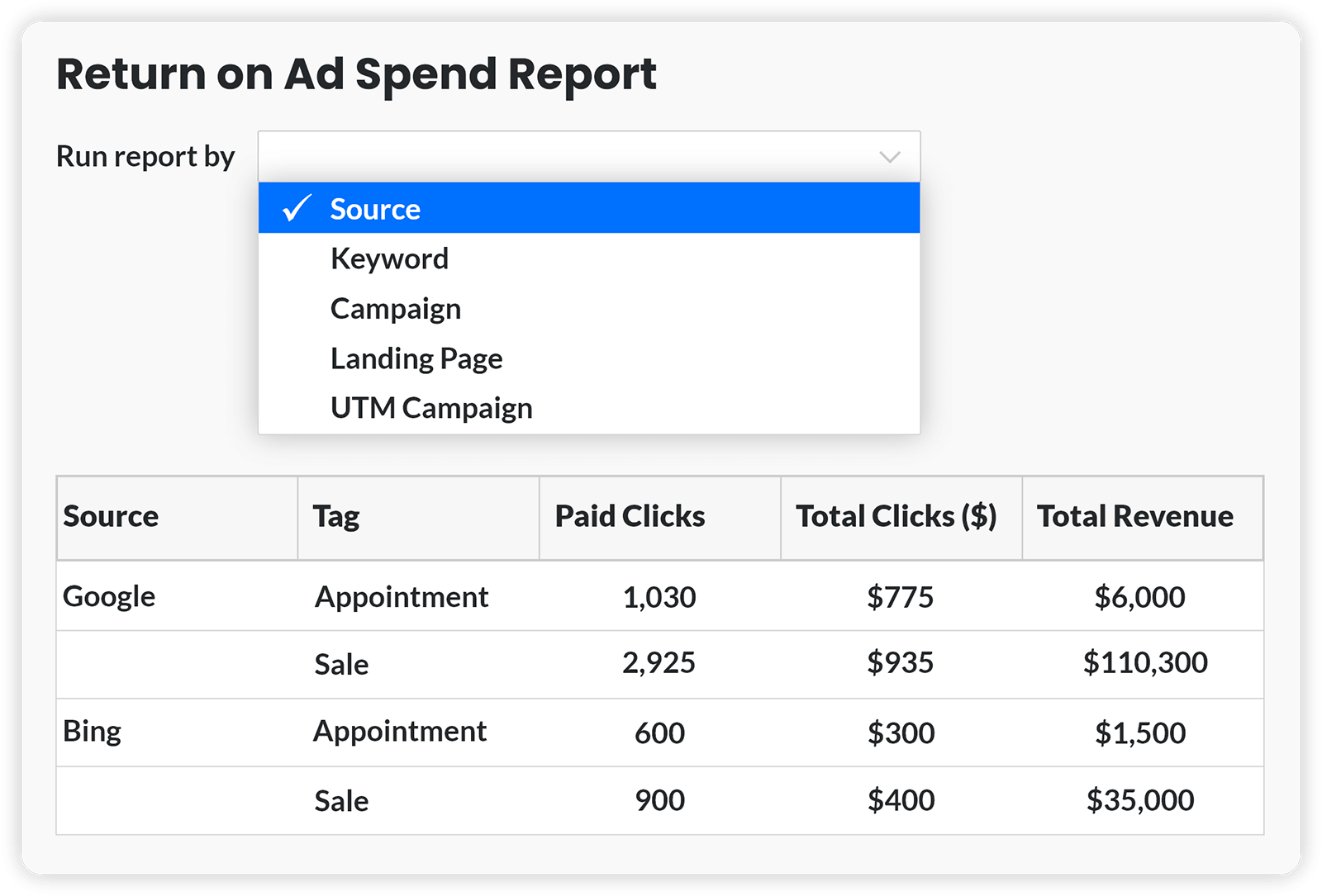
Task: Select Landing Page report option
Action: click(x=416, y=358)
